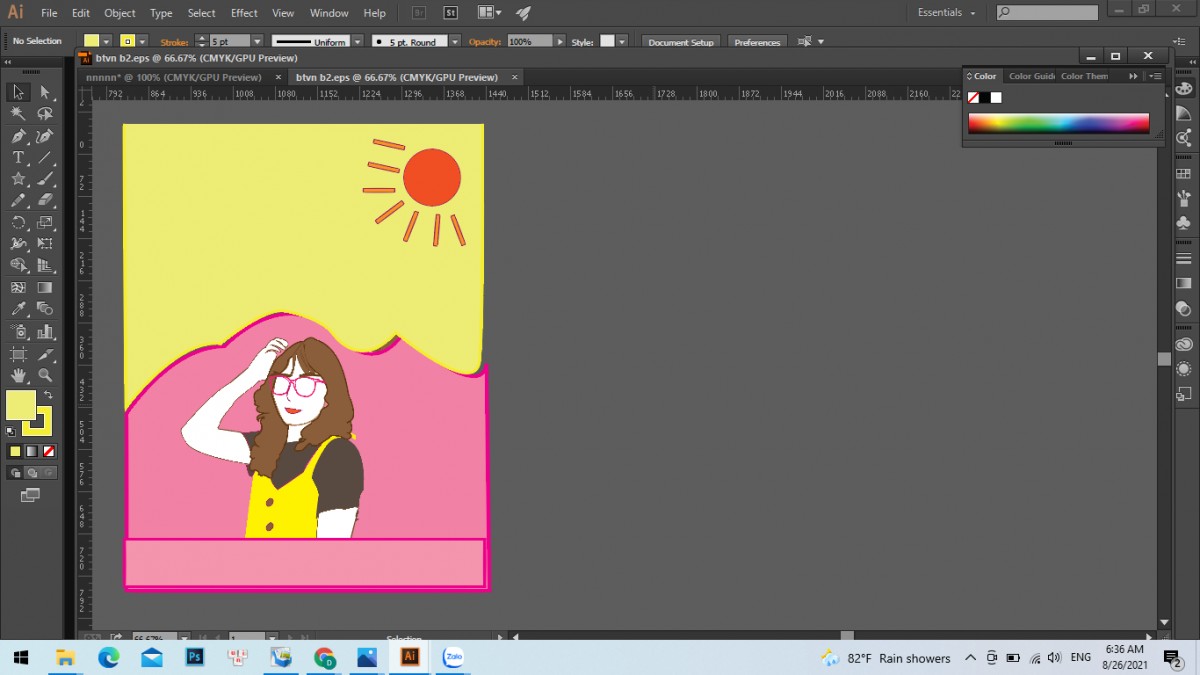The width and height of the screenshot is (1200, 675).
Task: Open the Swatches panel icon
Action: [x=1184, y=174]
